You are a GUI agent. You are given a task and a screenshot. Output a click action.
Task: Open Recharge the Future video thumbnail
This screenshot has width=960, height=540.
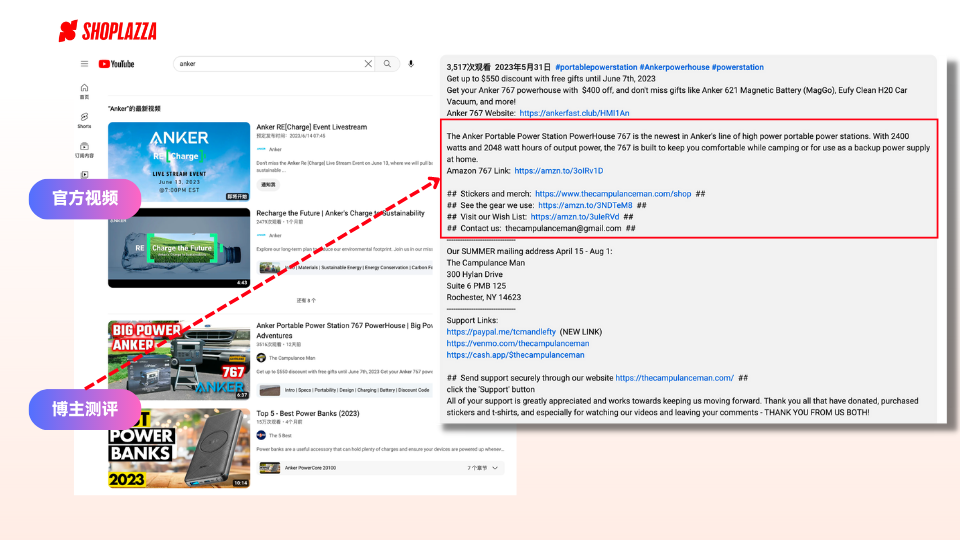pyautogui.click(x=179, y=248)
